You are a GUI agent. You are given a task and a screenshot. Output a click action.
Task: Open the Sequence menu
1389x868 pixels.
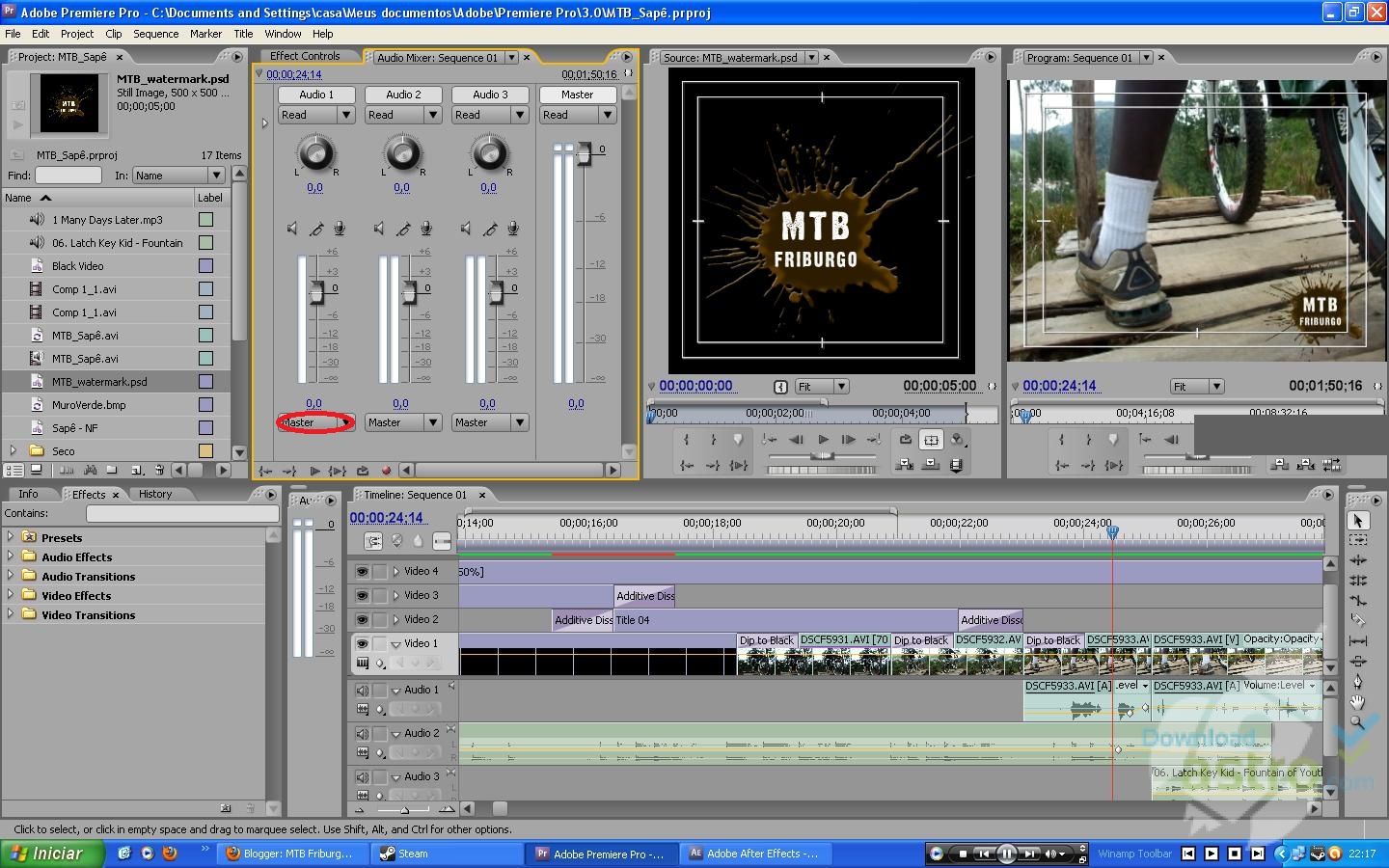[155, 34]
